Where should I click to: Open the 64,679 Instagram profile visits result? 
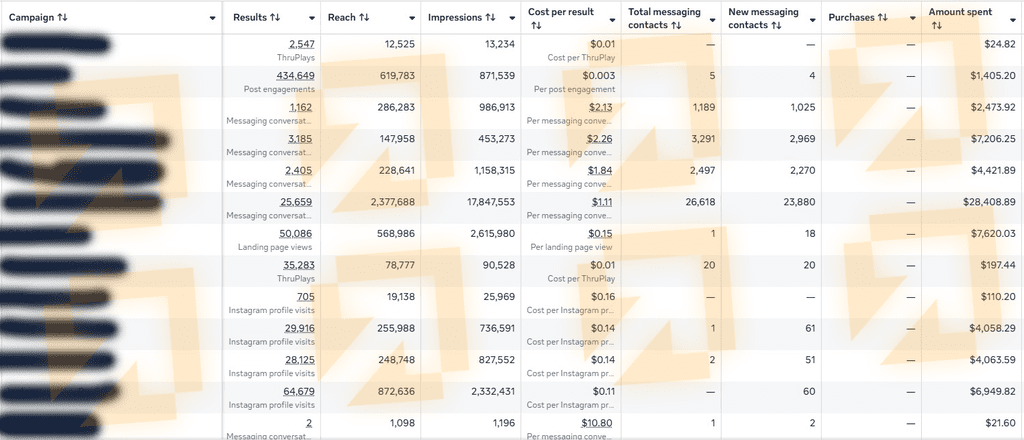(299, 392)
